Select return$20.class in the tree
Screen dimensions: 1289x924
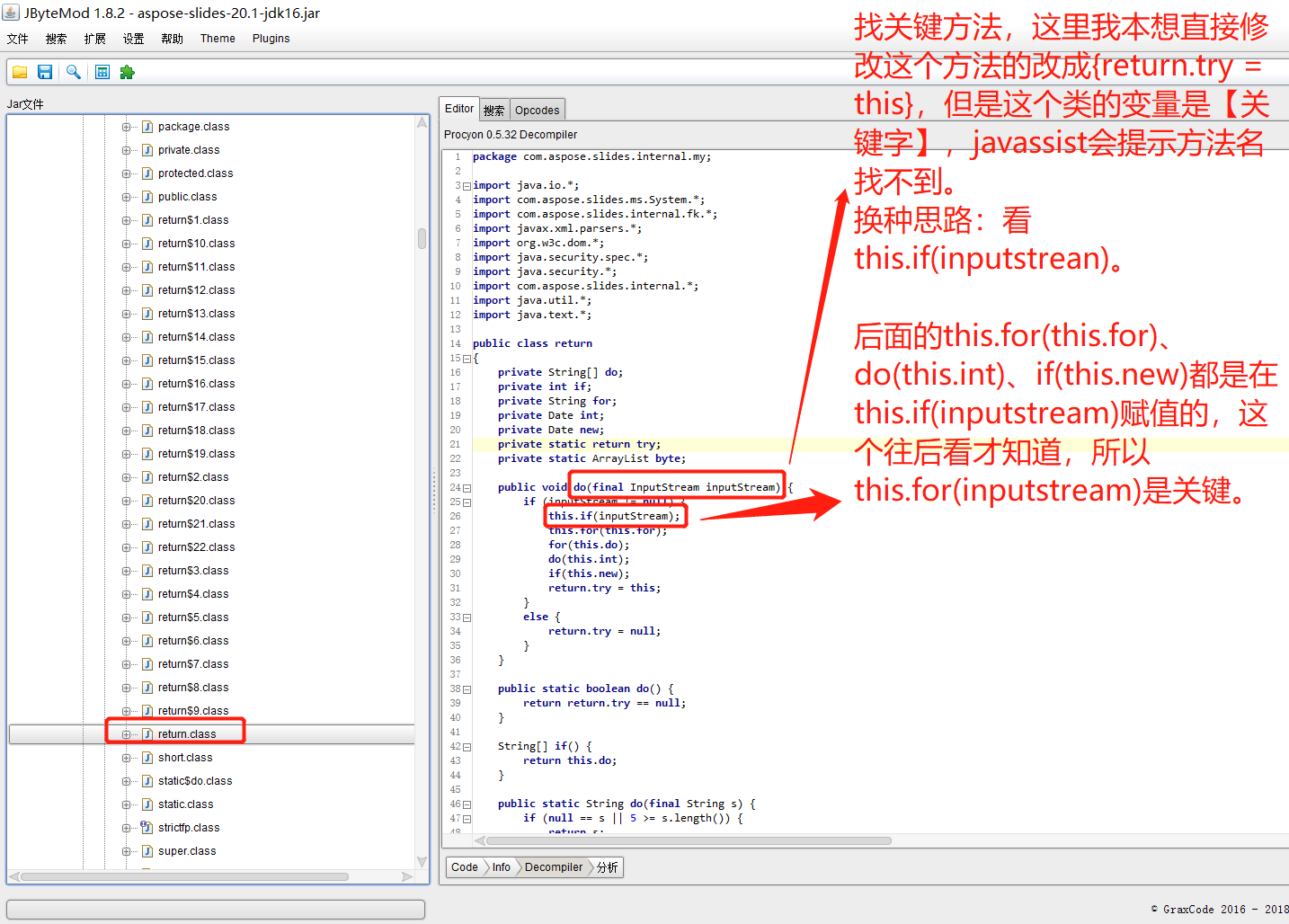click(x=196, y=501)
